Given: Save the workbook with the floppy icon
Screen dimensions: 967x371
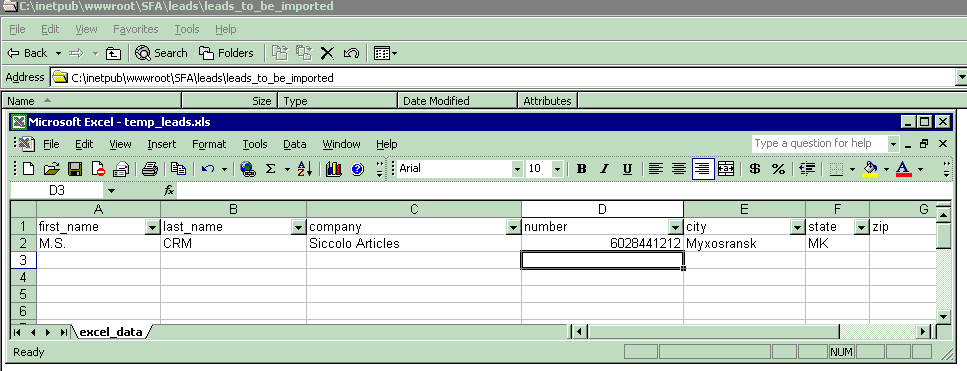Looking at the screenshot, I should 75,169.
